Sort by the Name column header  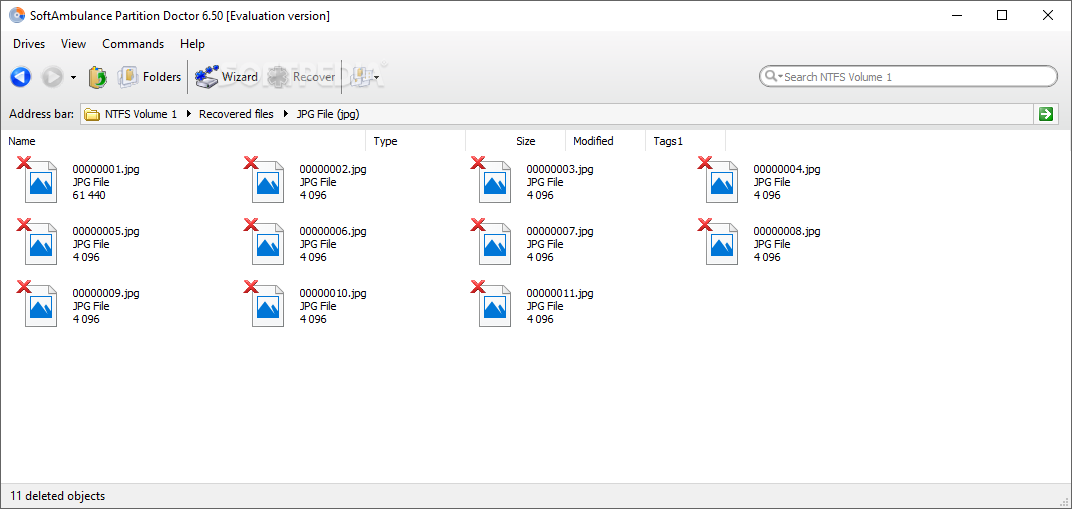[x=185, y=141]
